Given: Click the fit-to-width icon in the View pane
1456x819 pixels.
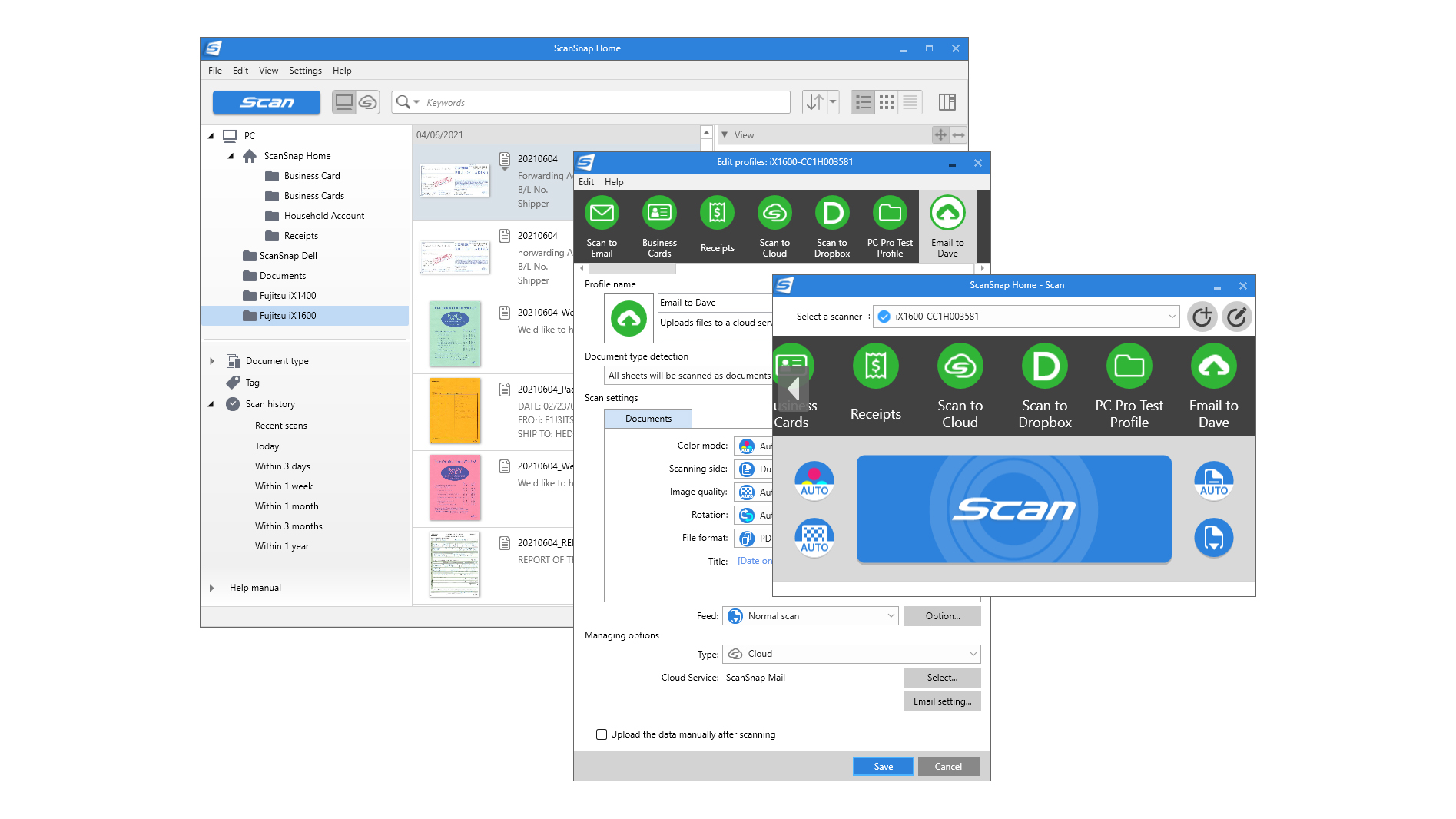Looking at the screenshot, I should pyautogui.click(x=958, y=135).
